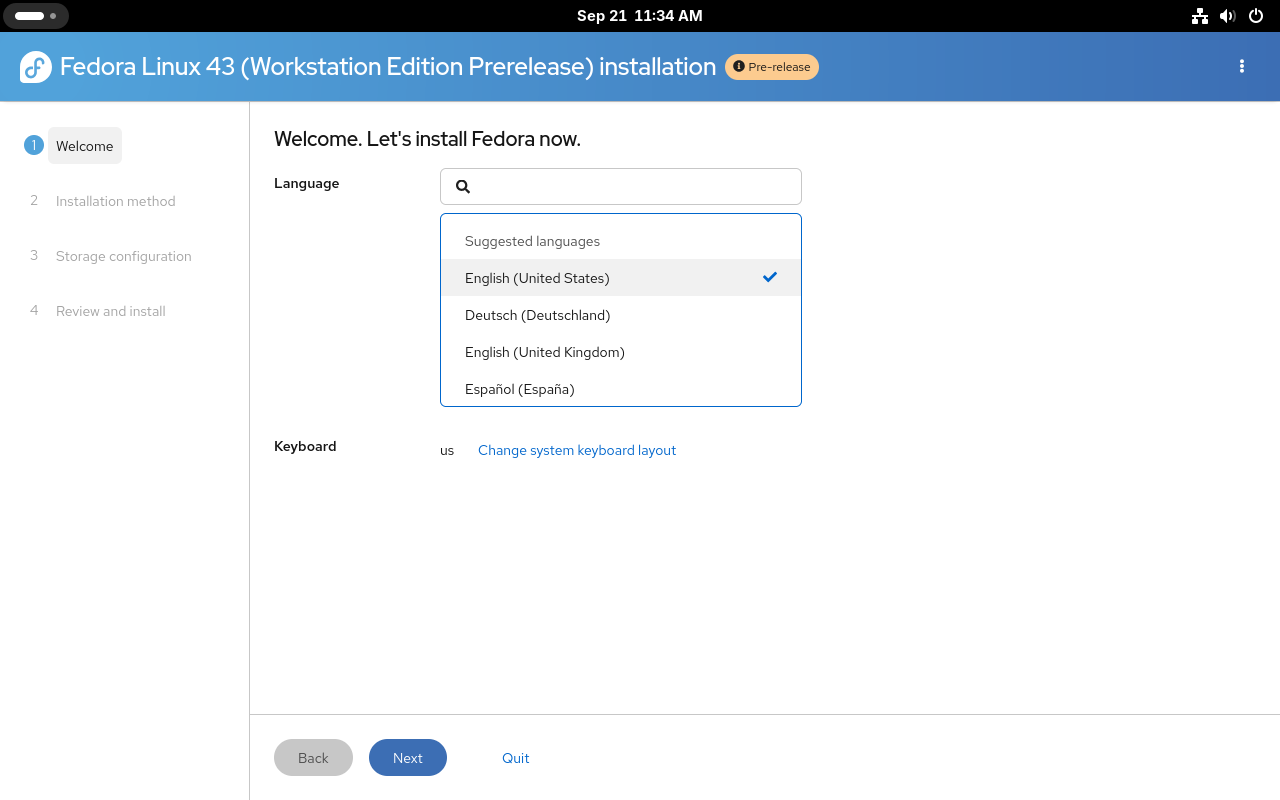The height and width of the screenshot is (800, 1280).
Task: Click the Pre-release info badge
Action: click(772, 67)
